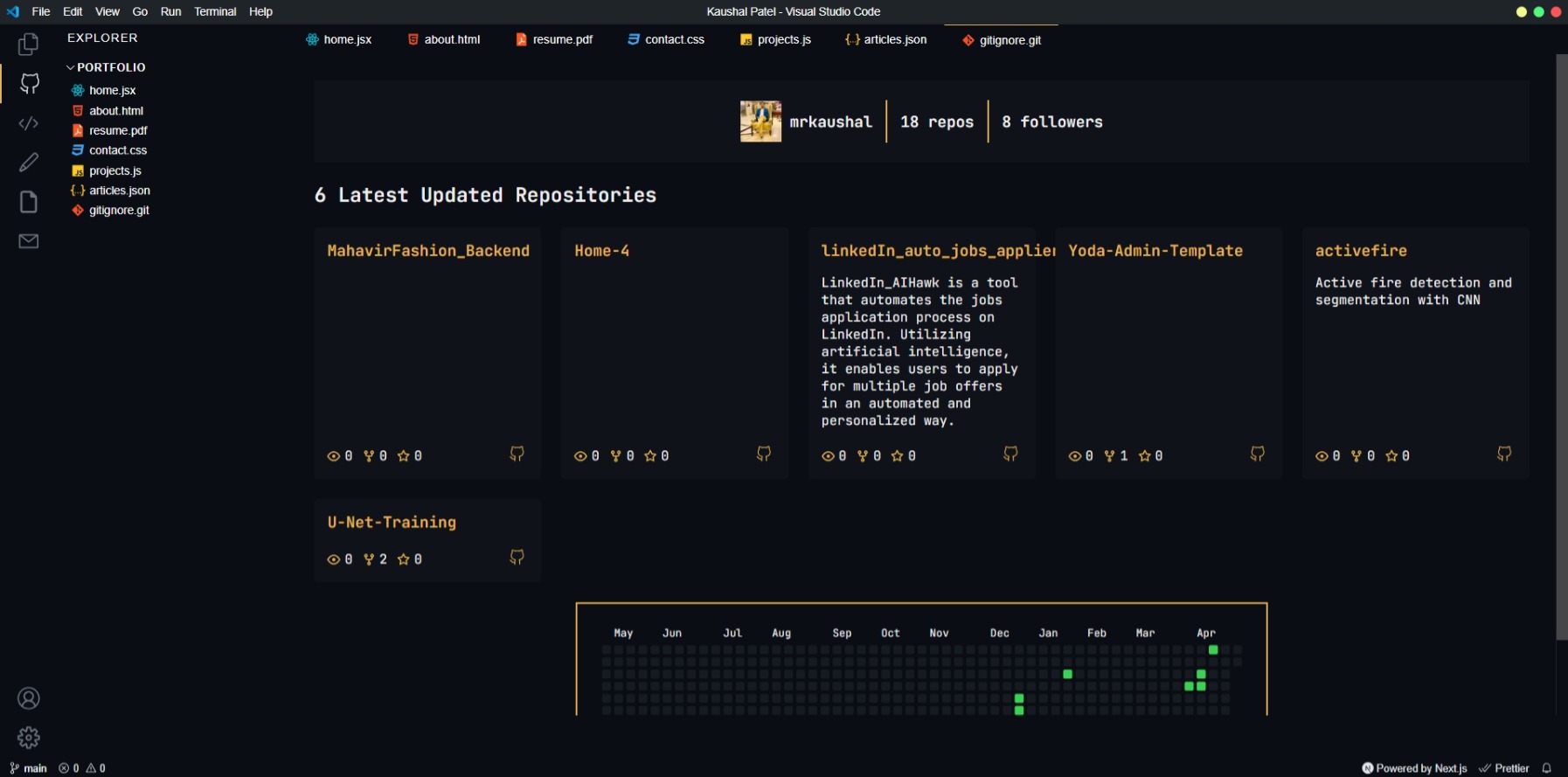Viewport: 1568px width, 777px height.
Task: Open the settings gear icon
Action: (29, 738)
